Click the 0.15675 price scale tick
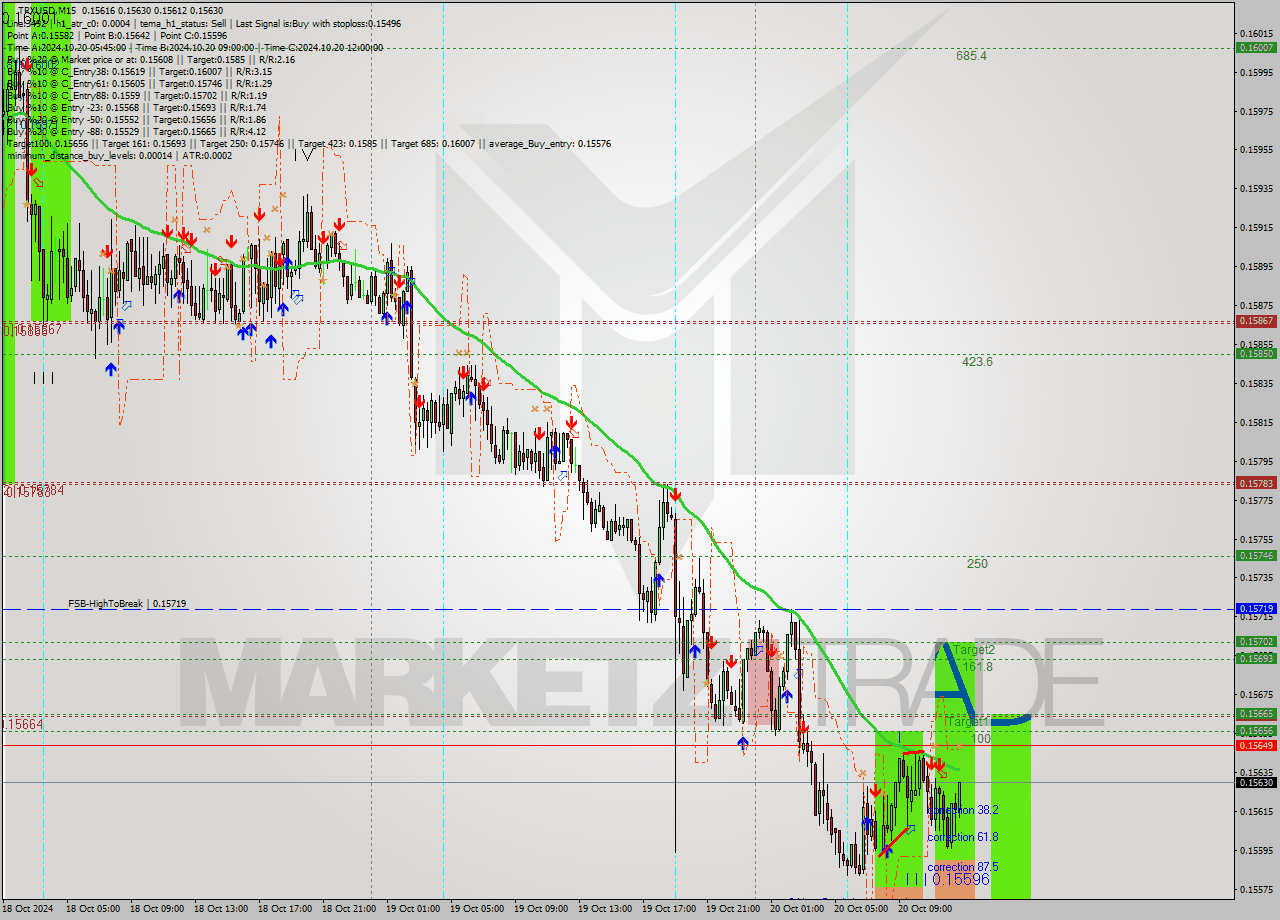The image size is (1280, 920). point(1256,694)
